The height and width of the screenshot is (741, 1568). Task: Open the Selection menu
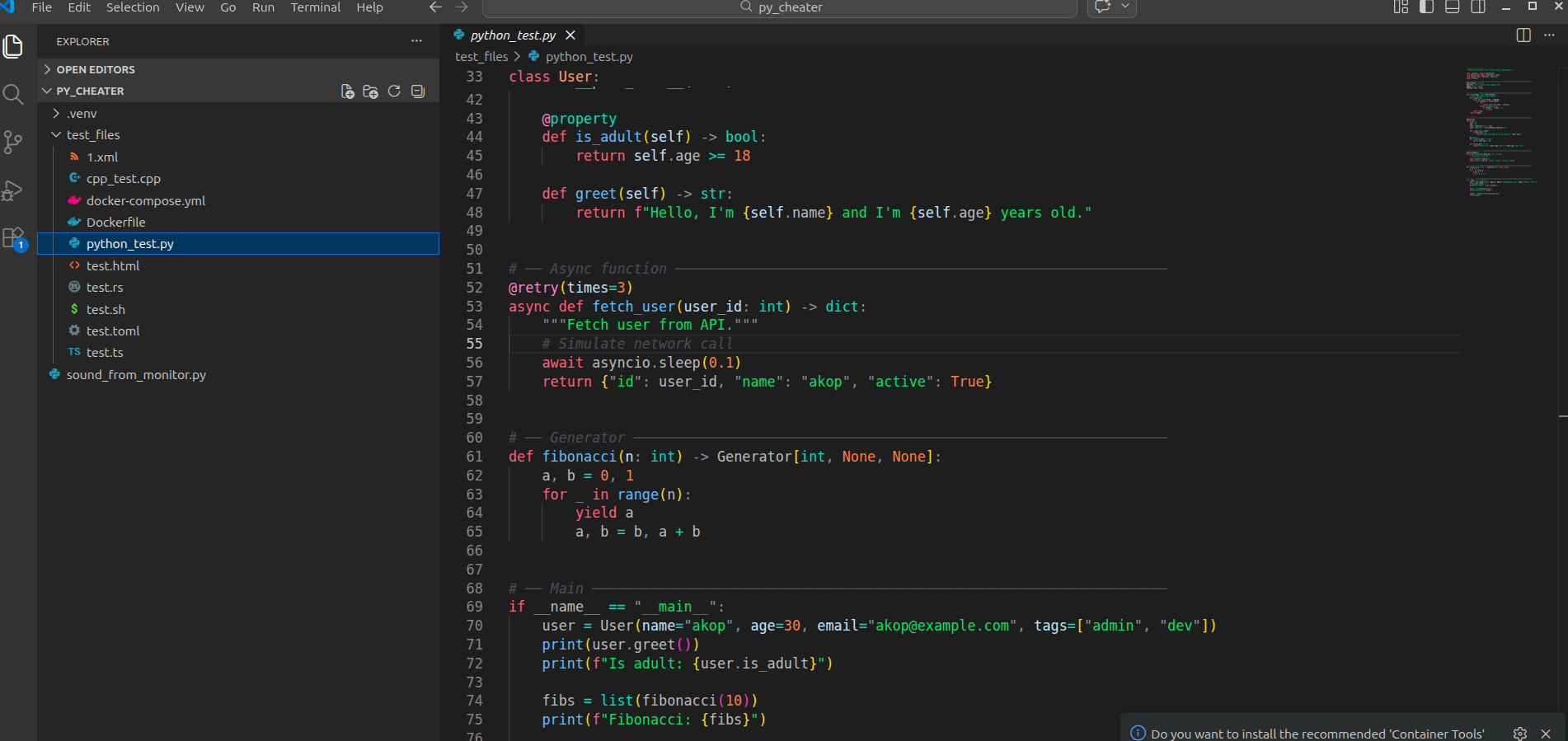tap(133, 7)
